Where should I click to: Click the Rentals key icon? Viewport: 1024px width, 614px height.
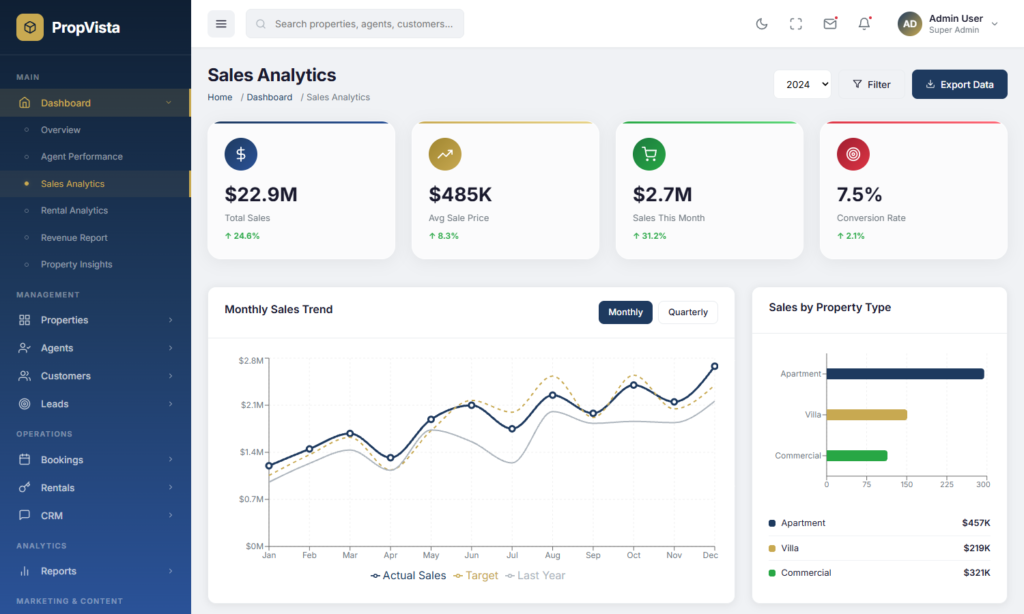coord(25,488)
